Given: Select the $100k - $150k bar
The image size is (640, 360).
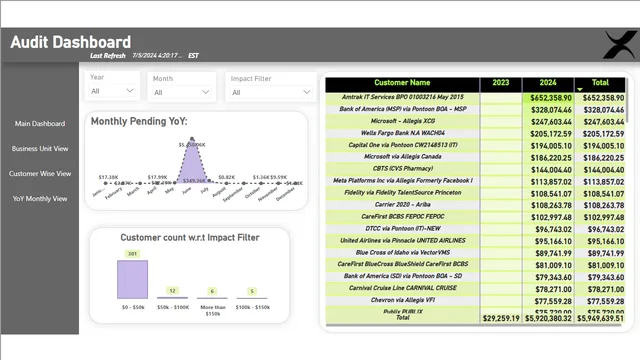Looking at the screenshot, I should pos(252,298).
